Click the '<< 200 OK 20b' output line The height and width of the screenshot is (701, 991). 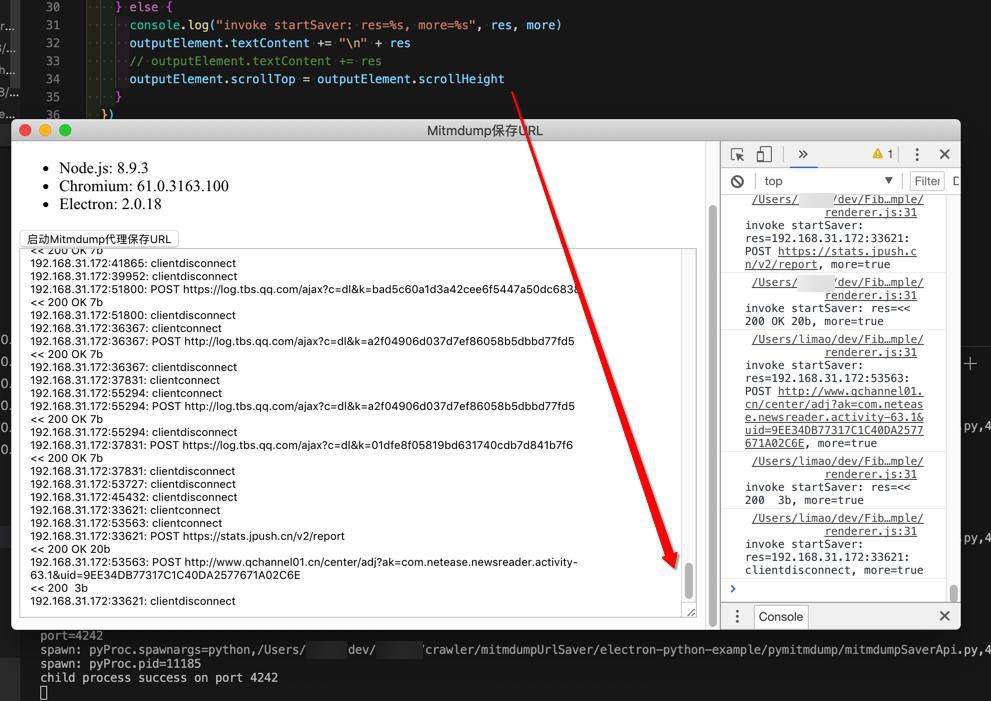[70, 549]
